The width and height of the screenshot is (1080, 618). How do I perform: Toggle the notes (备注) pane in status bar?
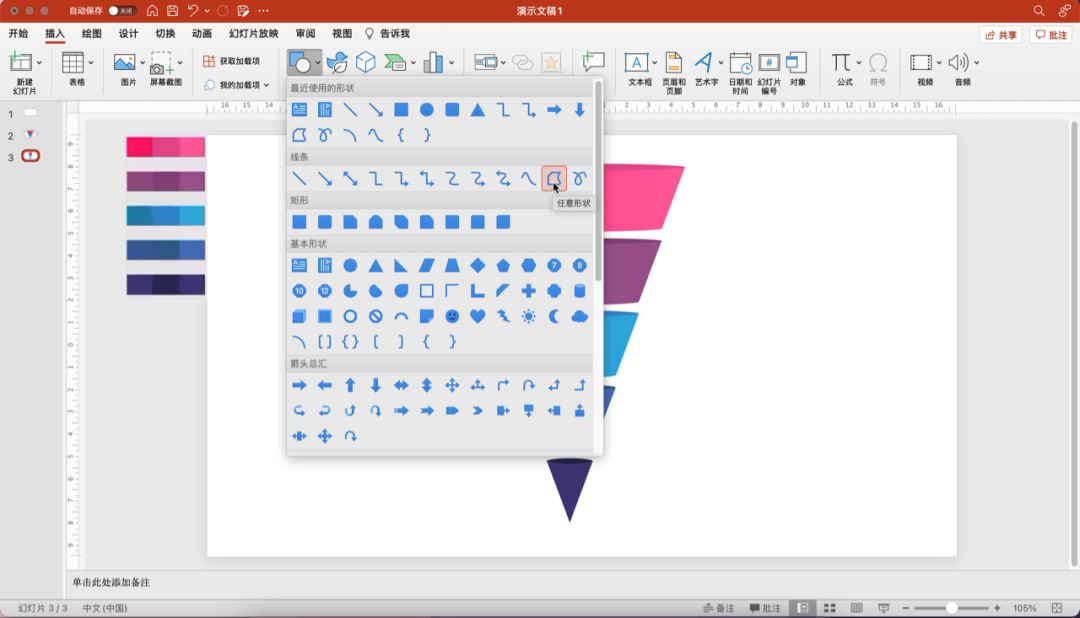[x=718, y=608]
